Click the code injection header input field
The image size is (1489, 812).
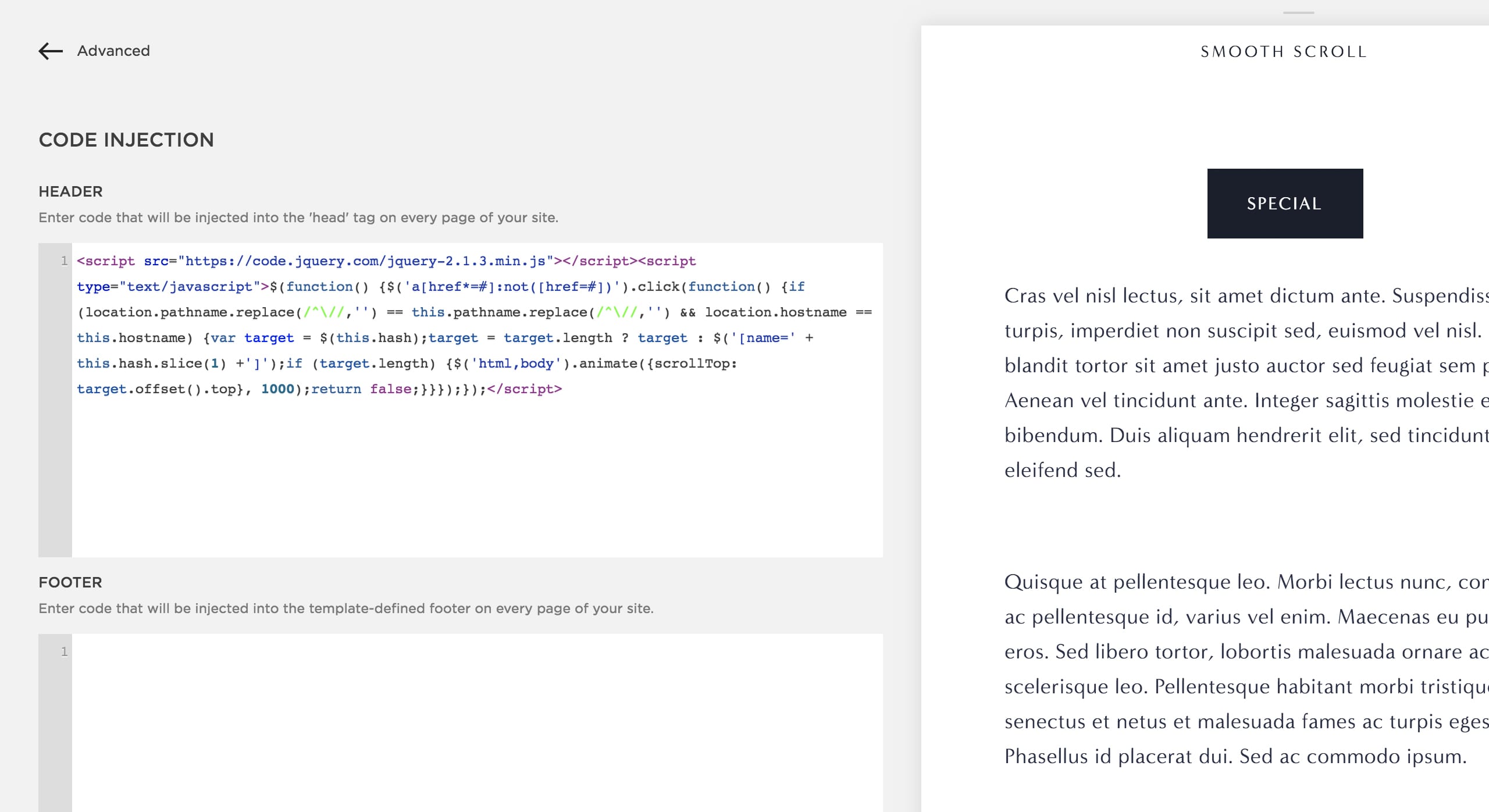[461, 400]
